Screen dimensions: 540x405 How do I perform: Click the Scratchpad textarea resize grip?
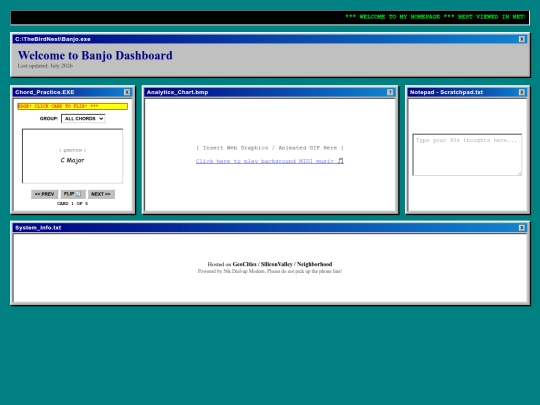click(519, 173)
